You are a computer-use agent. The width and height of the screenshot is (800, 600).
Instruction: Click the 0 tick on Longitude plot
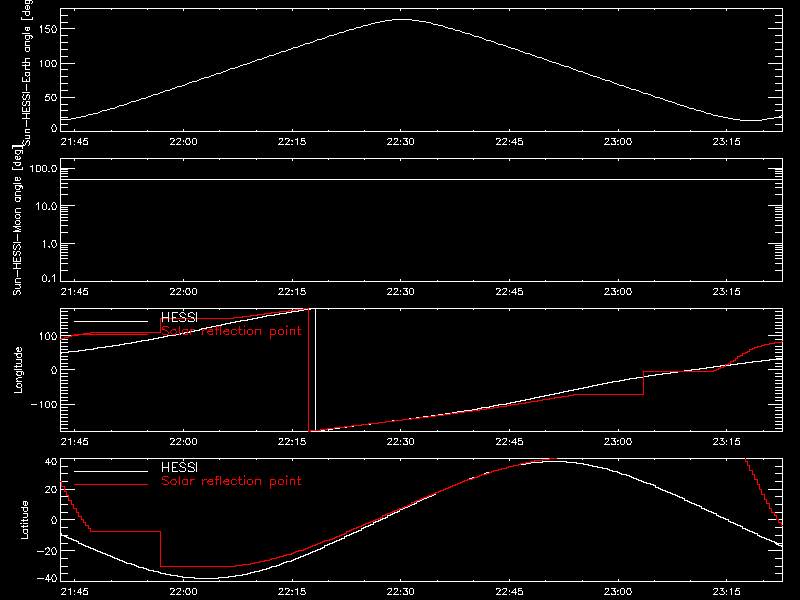[x=54, y=370]
